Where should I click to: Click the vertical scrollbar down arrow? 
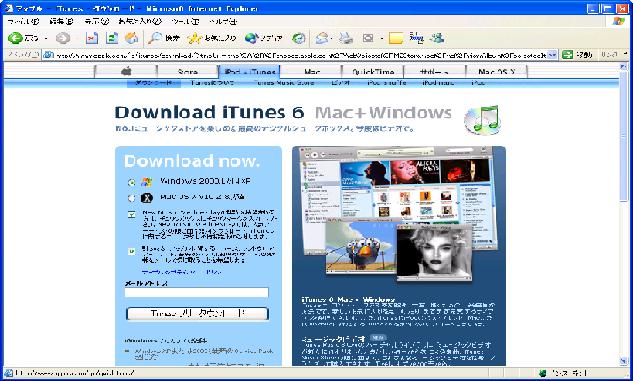(x=624, y=360)
